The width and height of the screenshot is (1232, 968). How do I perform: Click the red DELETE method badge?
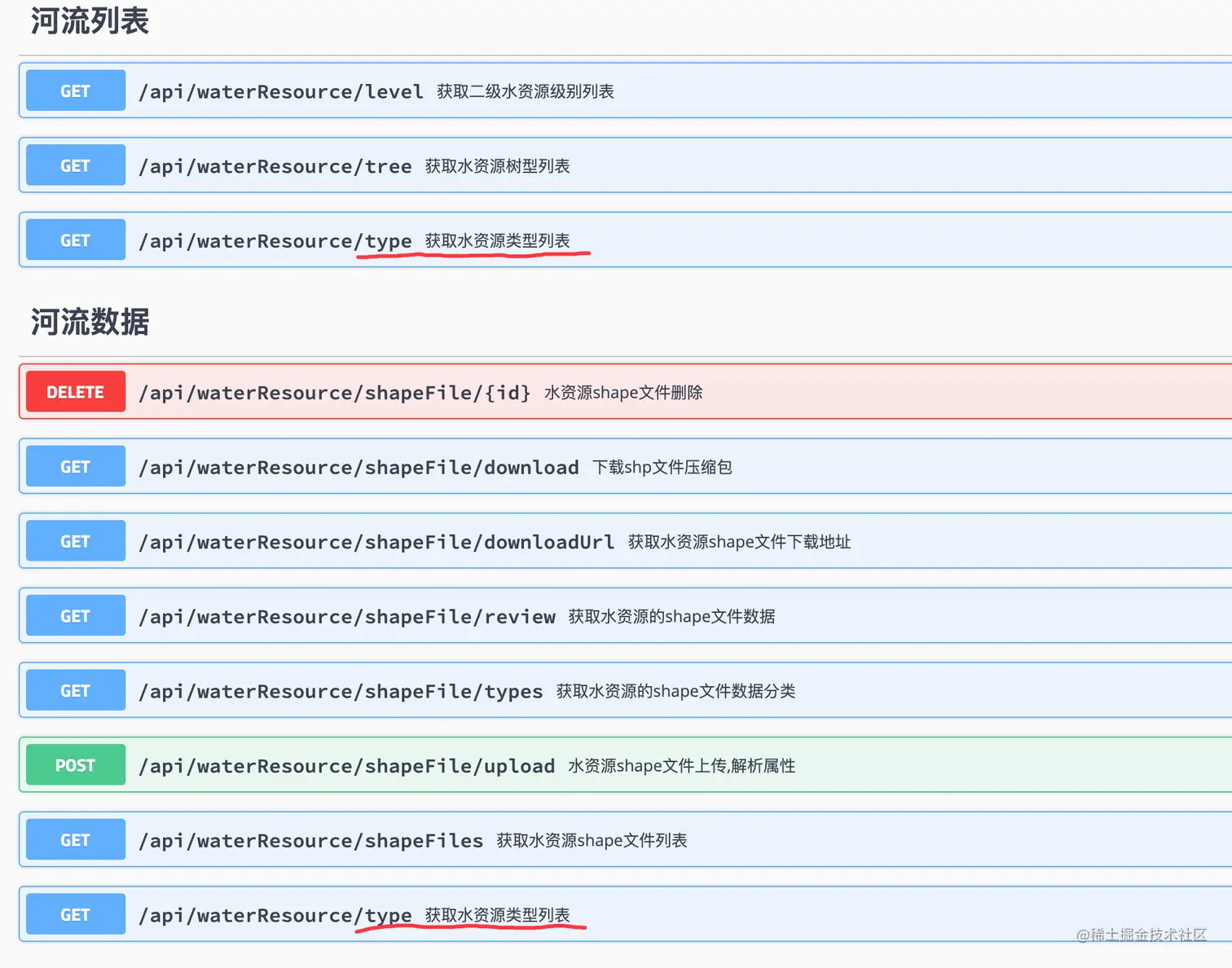[x=76, y=392]
